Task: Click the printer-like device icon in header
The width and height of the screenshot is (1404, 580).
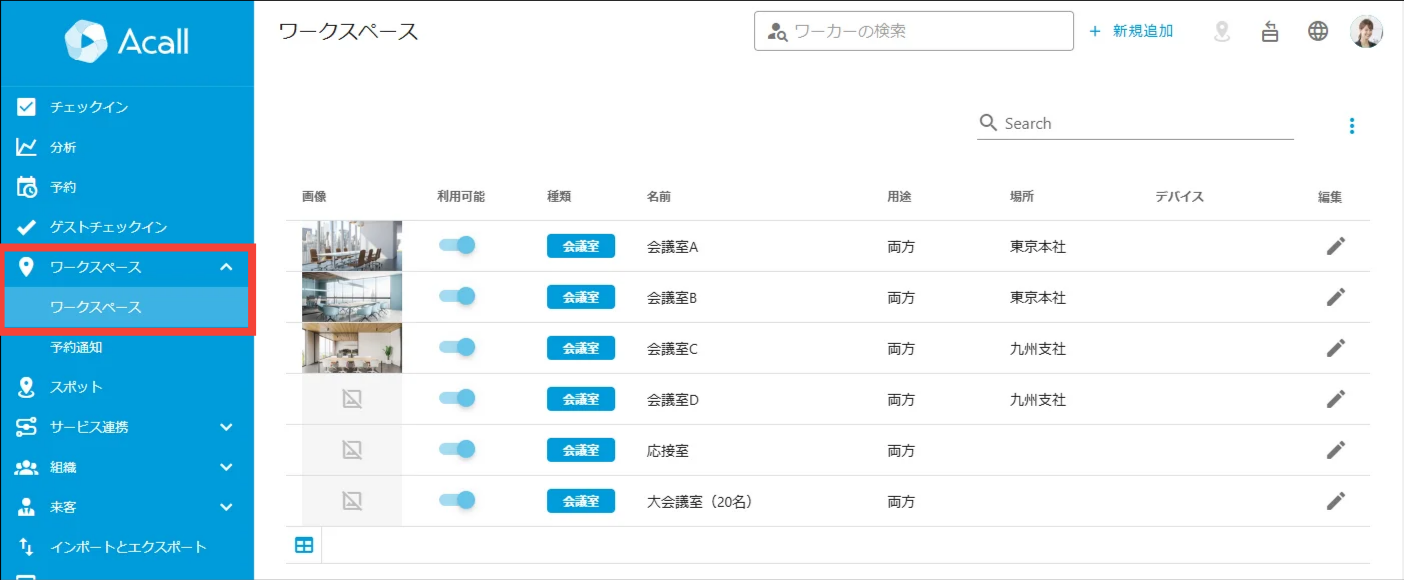Action: pos(1270,32)
